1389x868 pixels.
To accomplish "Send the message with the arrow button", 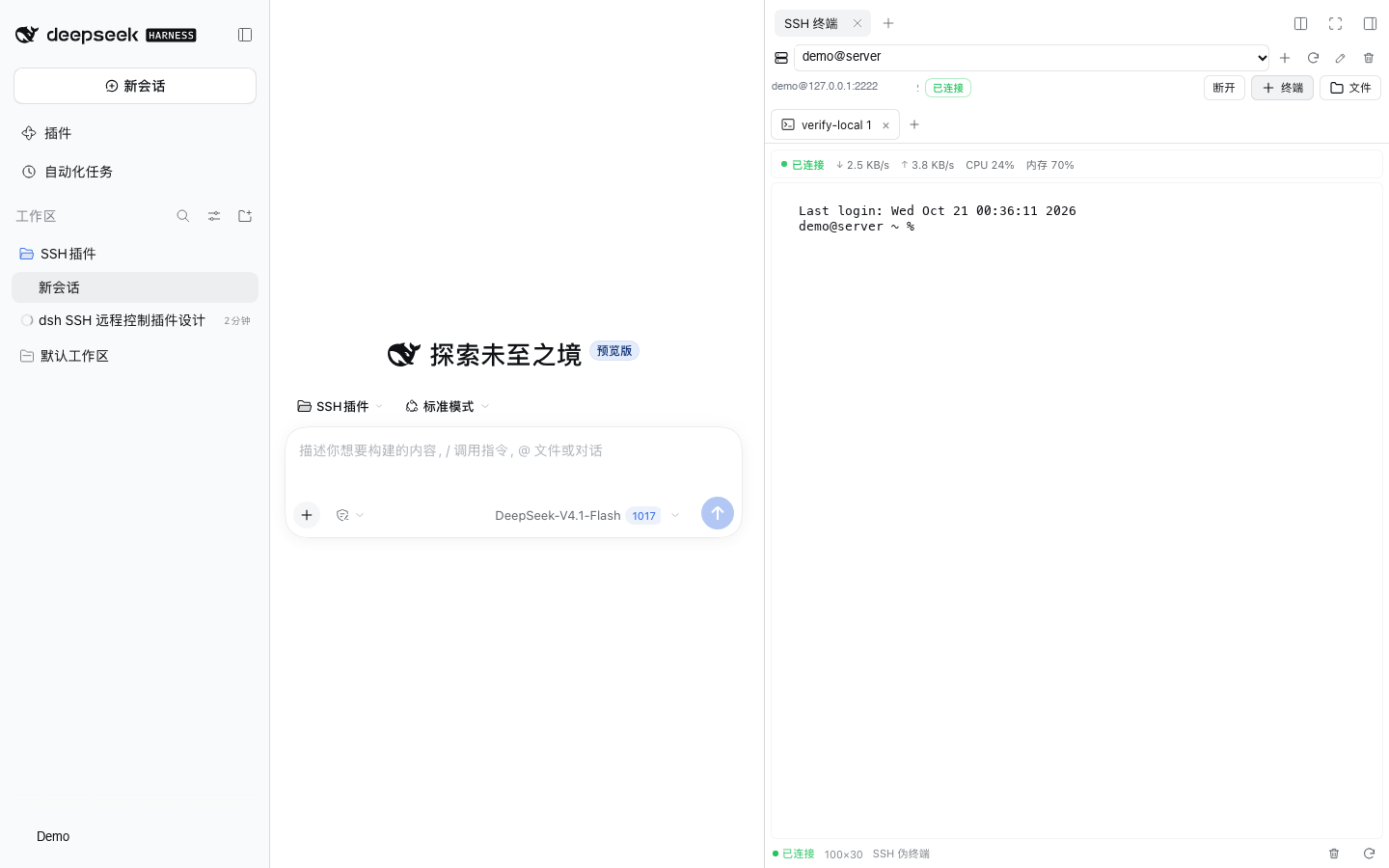I will tap(718, 513).
